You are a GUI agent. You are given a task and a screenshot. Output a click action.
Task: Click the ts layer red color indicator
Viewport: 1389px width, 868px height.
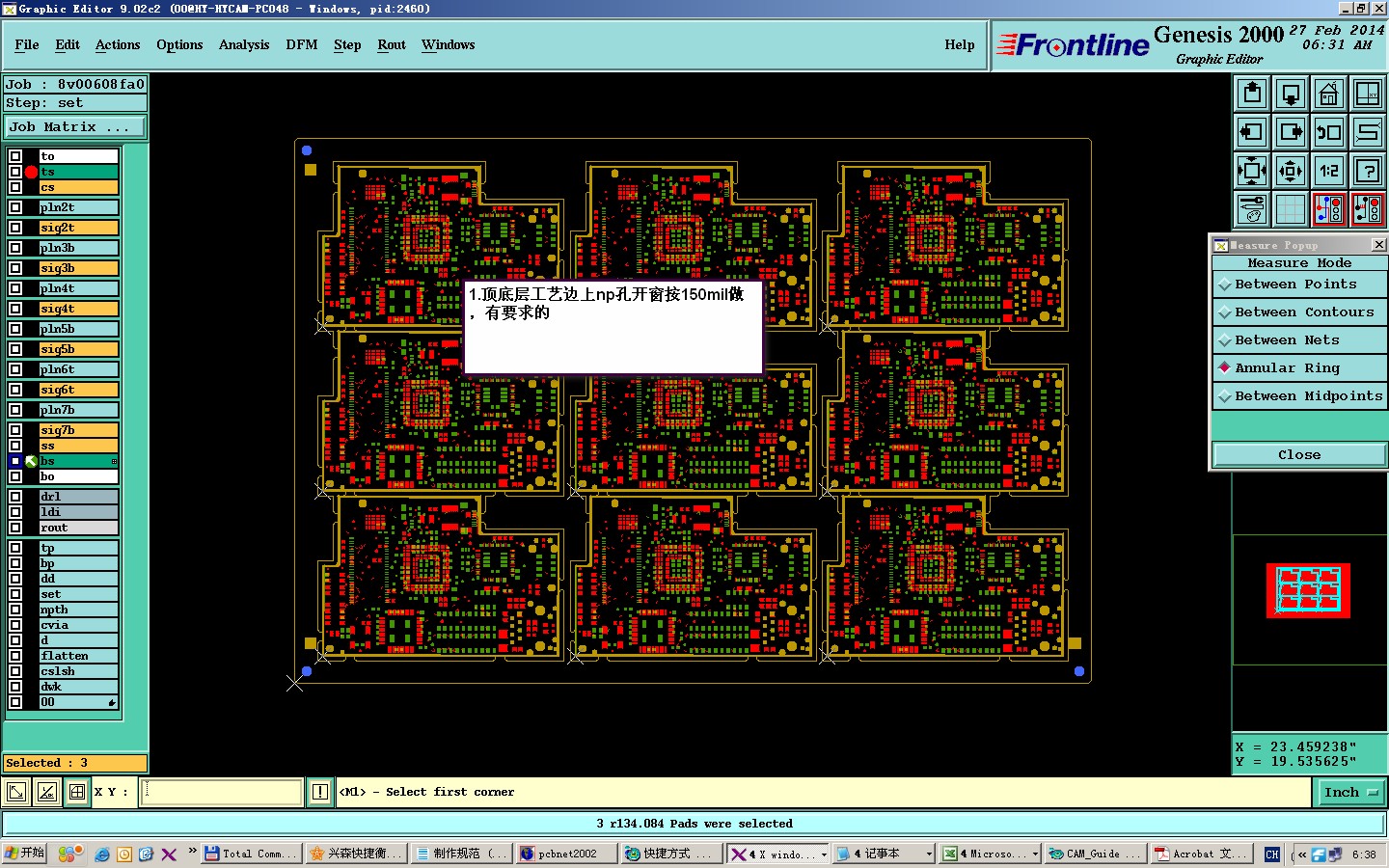click(31, 172)
